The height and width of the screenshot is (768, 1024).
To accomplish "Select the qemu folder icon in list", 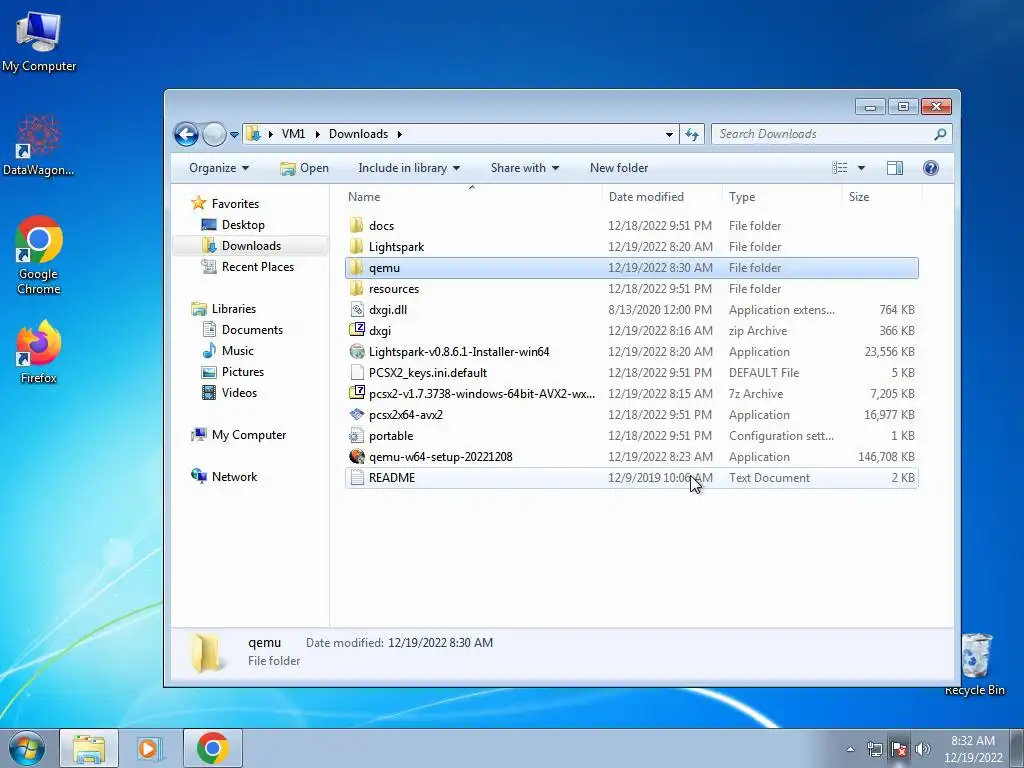I will tap(357, 267).
